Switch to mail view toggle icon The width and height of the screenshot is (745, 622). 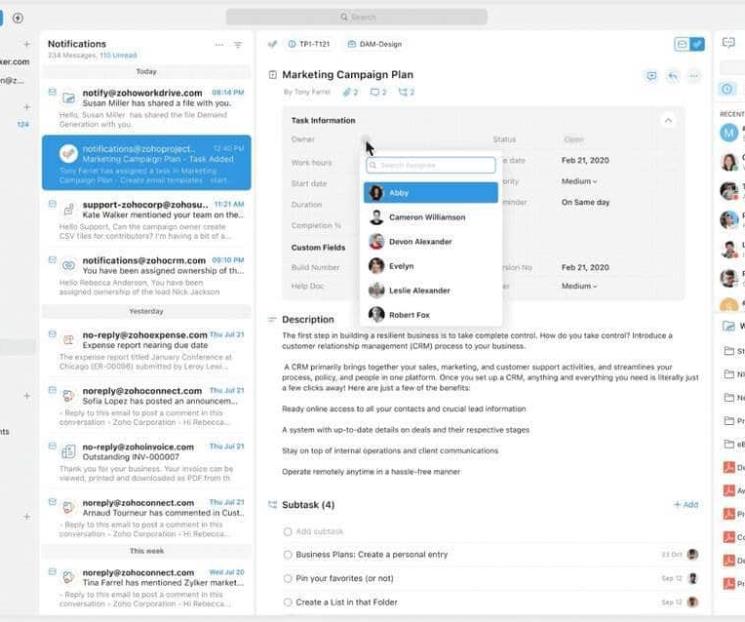[682, 44]
